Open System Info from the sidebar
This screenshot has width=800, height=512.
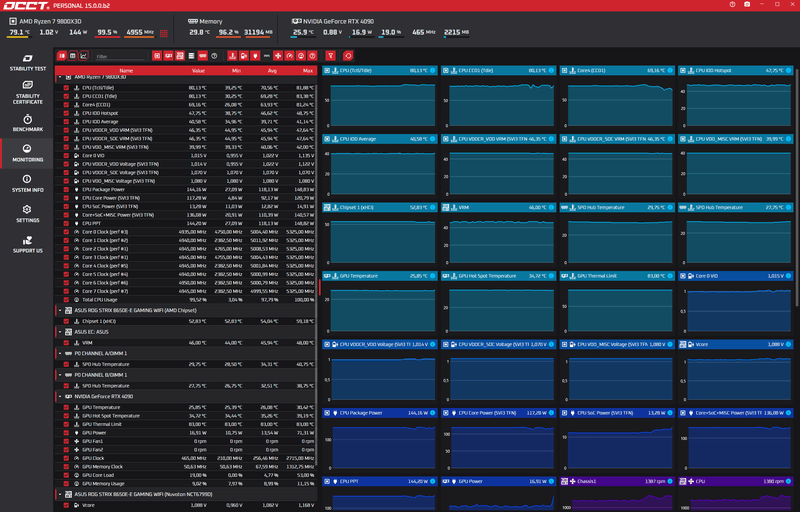pyautogui.click(x=27, y=182)
